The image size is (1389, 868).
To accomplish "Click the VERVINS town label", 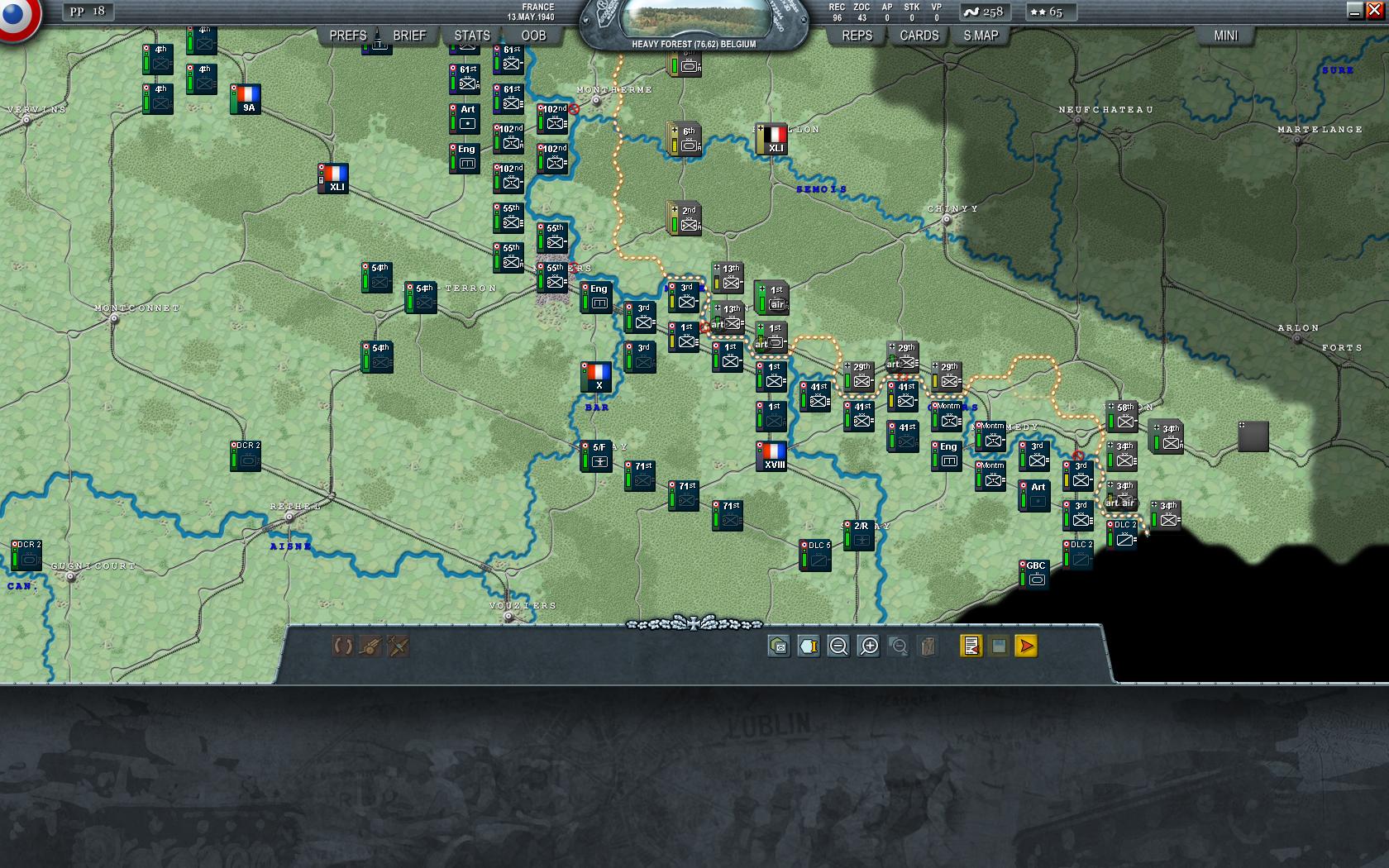I will 36,109.
